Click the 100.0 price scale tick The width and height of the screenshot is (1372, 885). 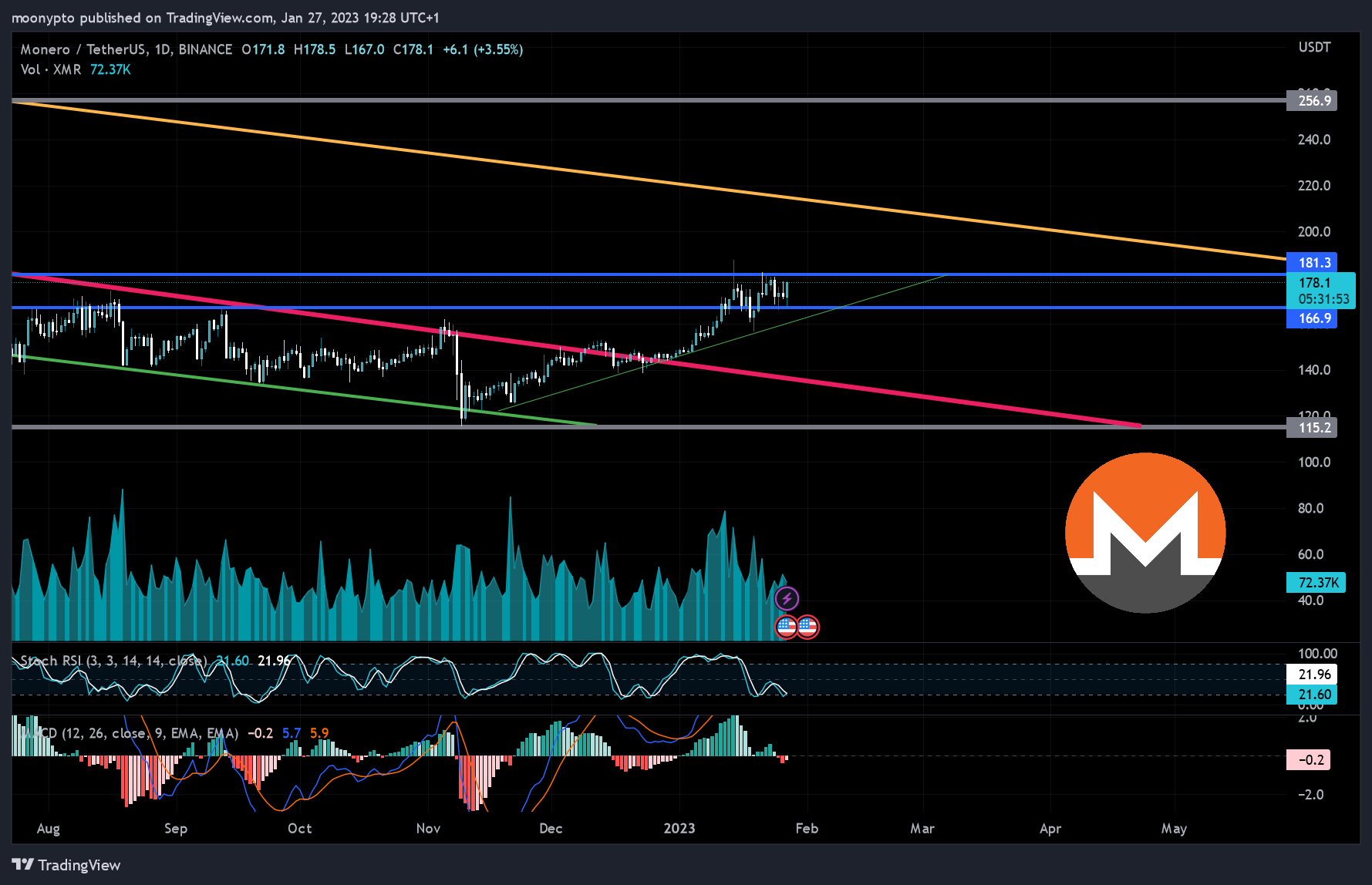tap(1314, 463)
